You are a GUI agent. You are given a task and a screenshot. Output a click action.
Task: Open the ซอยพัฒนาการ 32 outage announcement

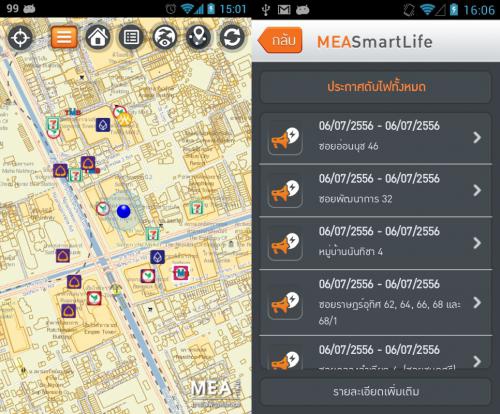click(x=376, y=190)
